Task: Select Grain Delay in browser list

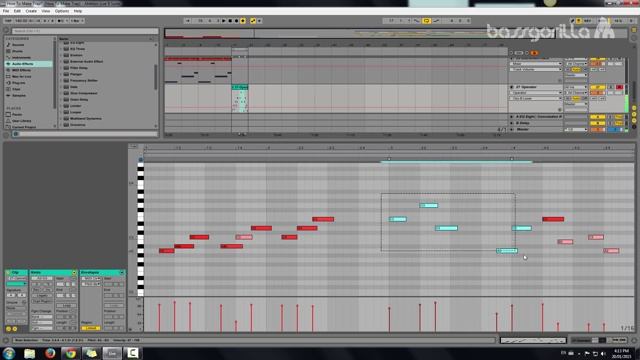Action: click(x=79, y=100)
